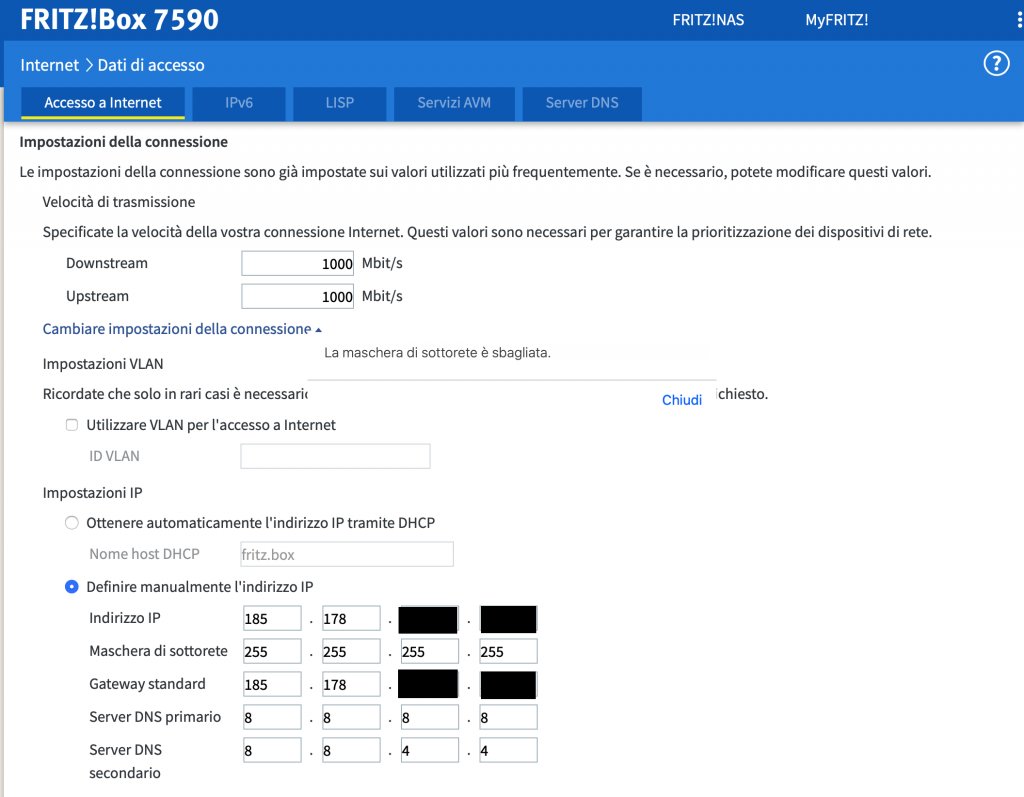Viewport: 1024px width, 797px height.
Task: Click the Impostazioni della connessione heading
Action: (x=123, y=142)
